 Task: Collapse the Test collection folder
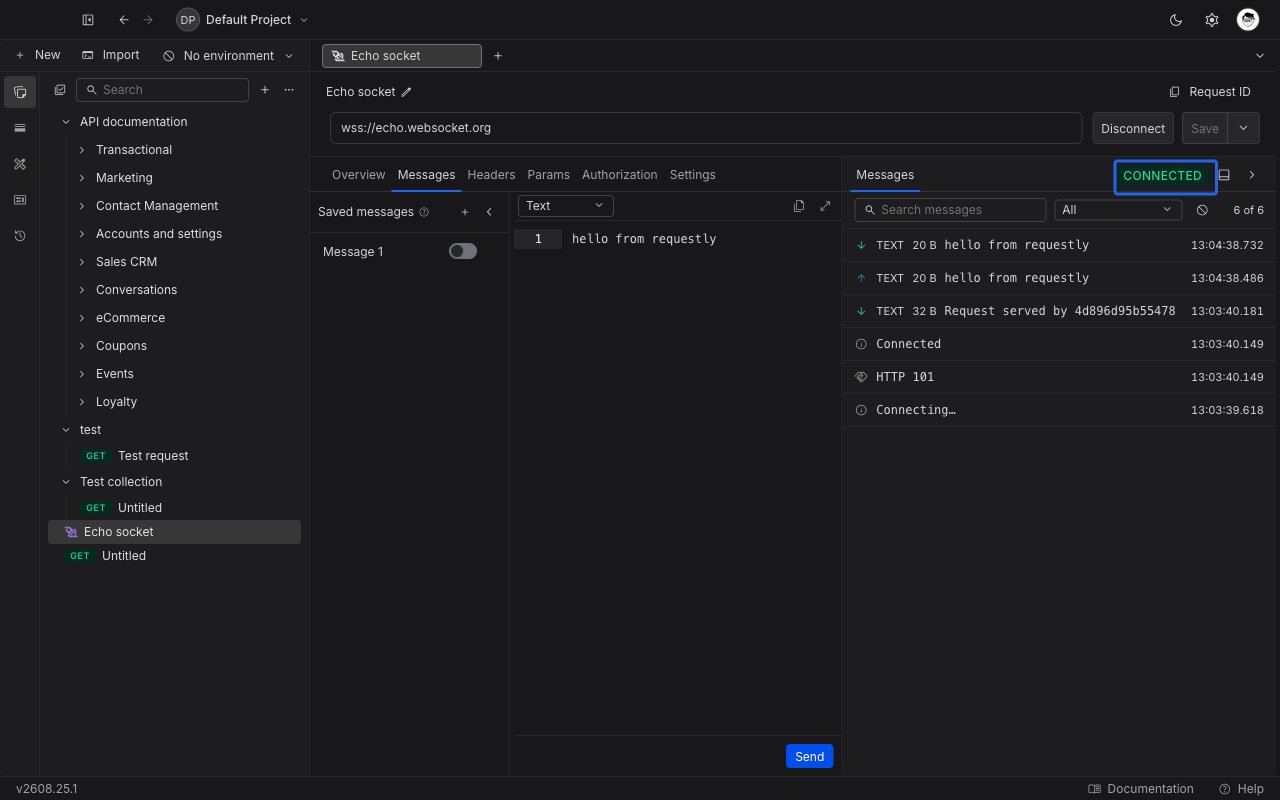(x=66, y=482)
